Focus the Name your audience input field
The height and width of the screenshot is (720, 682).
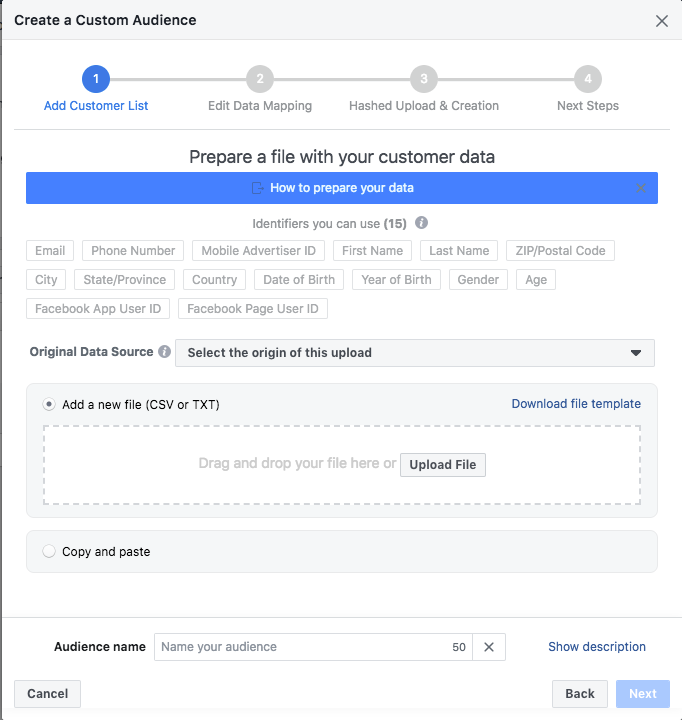pyautogui.click(x=303, y=647)
